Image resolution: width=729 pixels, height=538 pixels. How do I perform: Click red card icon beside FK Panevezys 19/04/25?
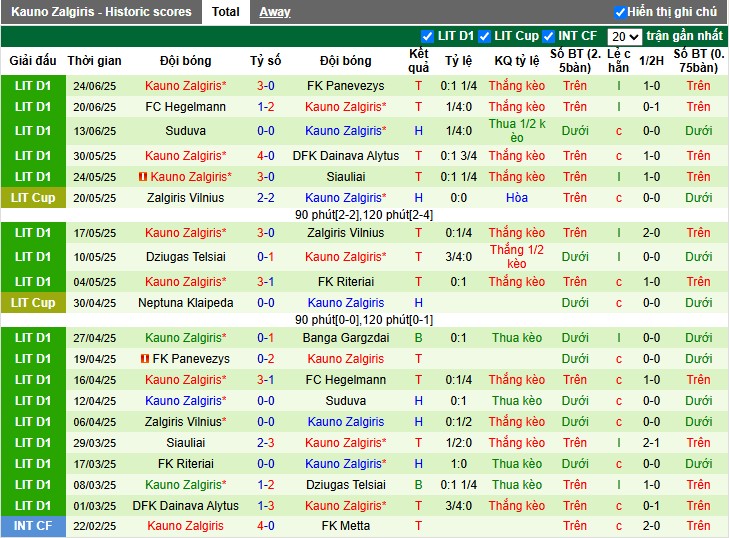[145, 359]
